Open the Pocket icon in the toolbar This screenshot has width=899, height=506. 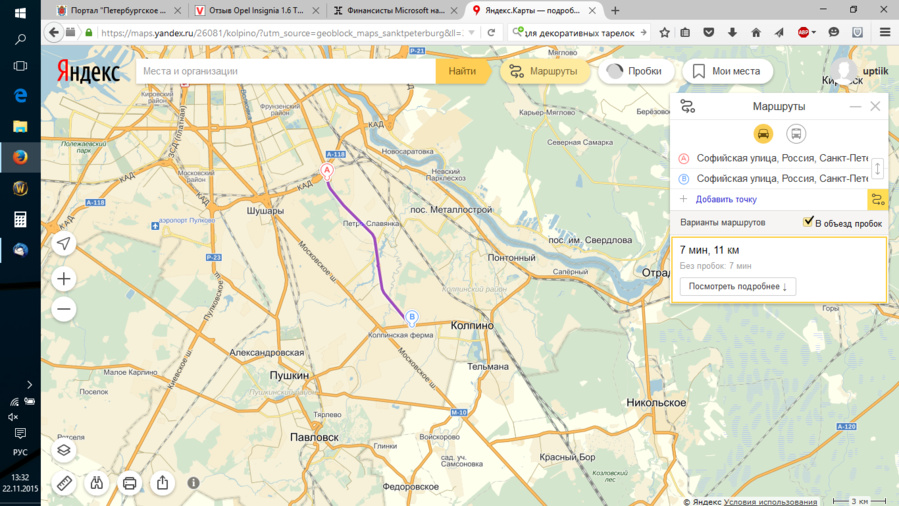[x=709, y=33]
